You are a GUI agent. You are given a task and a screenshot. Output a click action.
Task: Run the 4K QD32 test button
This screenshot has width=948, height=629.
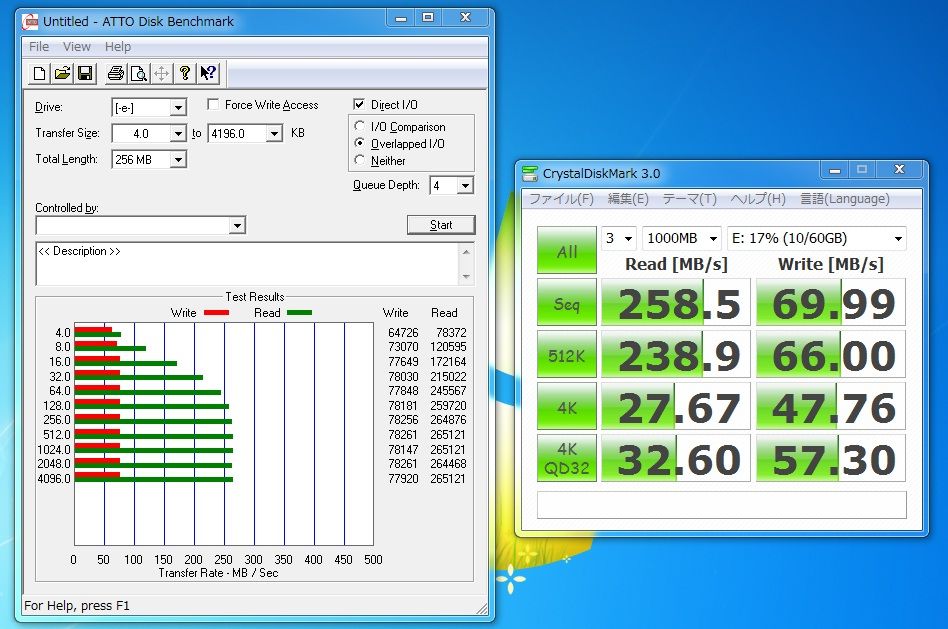click(567, 458)
